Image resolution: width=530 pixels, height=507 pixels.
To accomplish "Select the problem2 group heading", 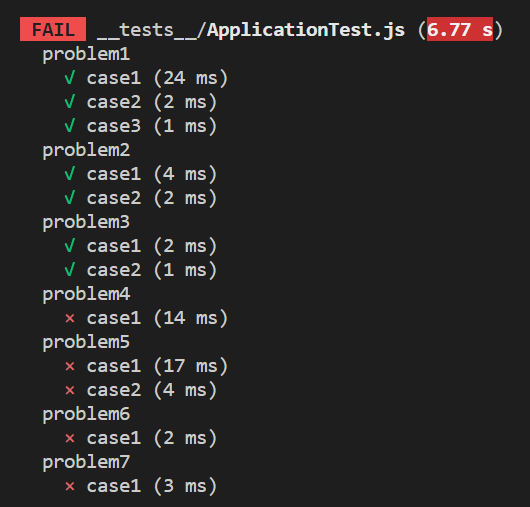I will [x=86, y=150].
